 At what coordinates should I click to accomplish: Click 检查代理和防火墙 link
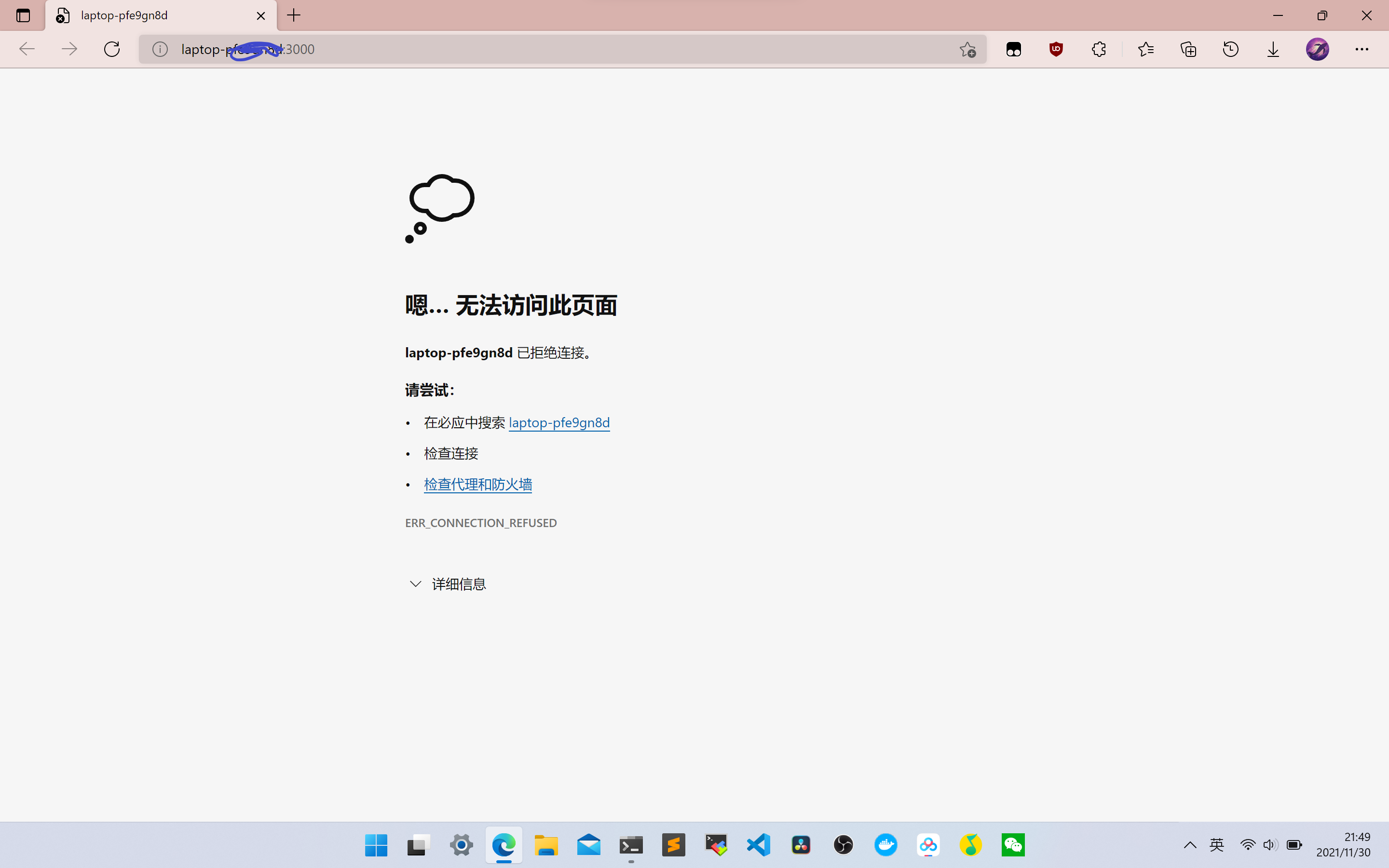(x=477, y=485)
